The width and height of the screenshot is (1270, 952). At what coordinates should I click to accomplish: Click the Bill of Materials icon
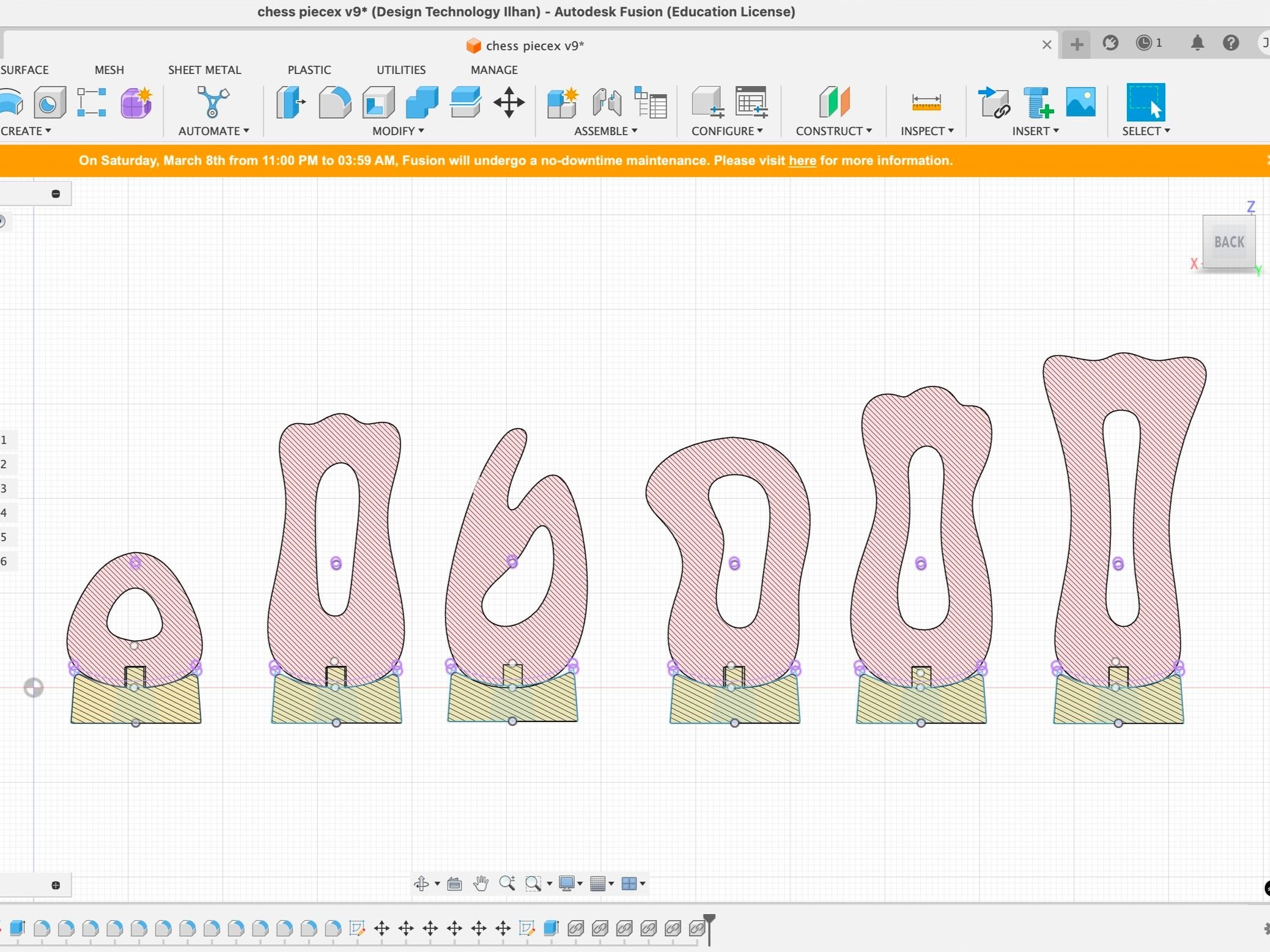click(651, 102)
